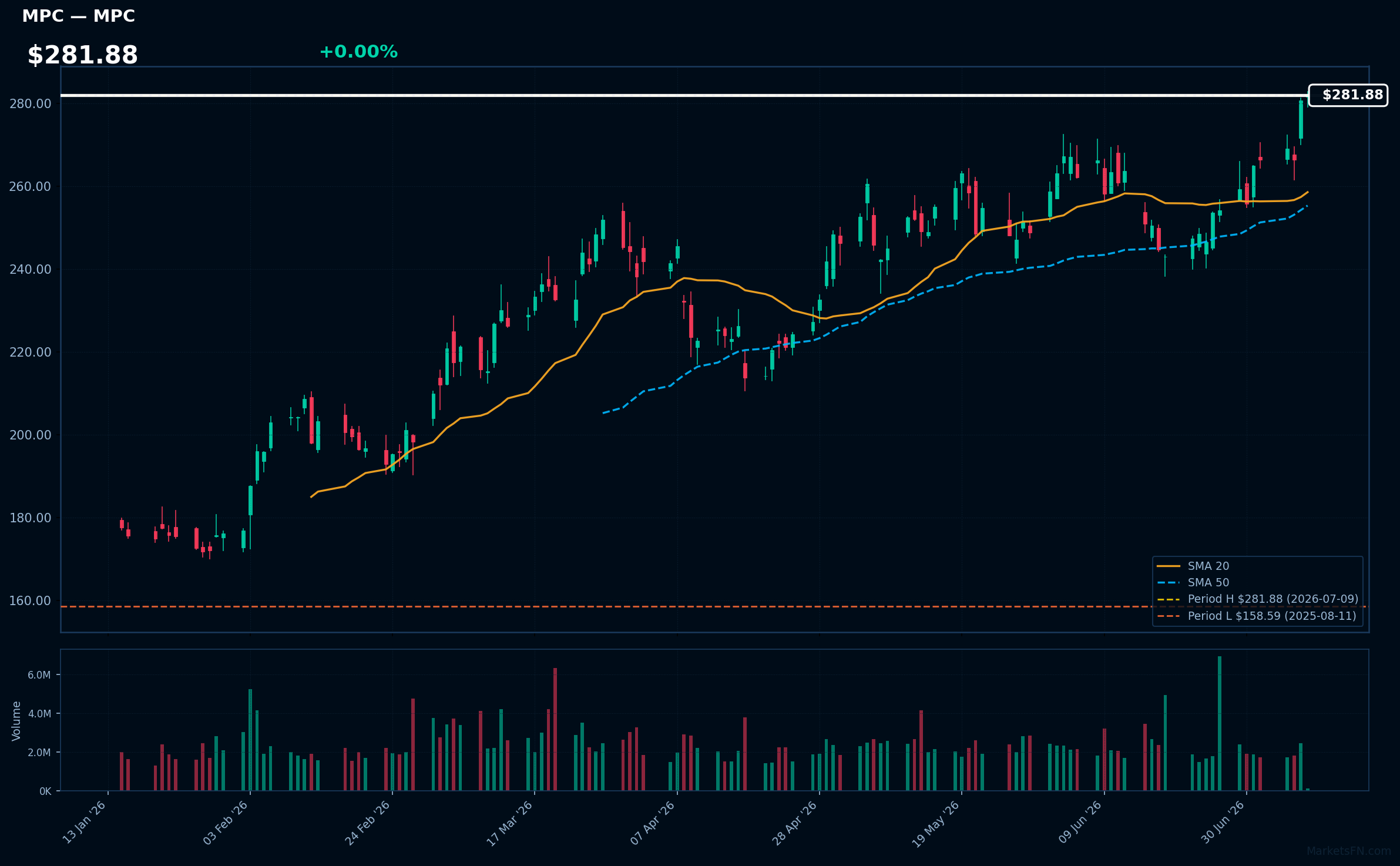Click the 24 Feb '26 date label

[x=368, y=823]
